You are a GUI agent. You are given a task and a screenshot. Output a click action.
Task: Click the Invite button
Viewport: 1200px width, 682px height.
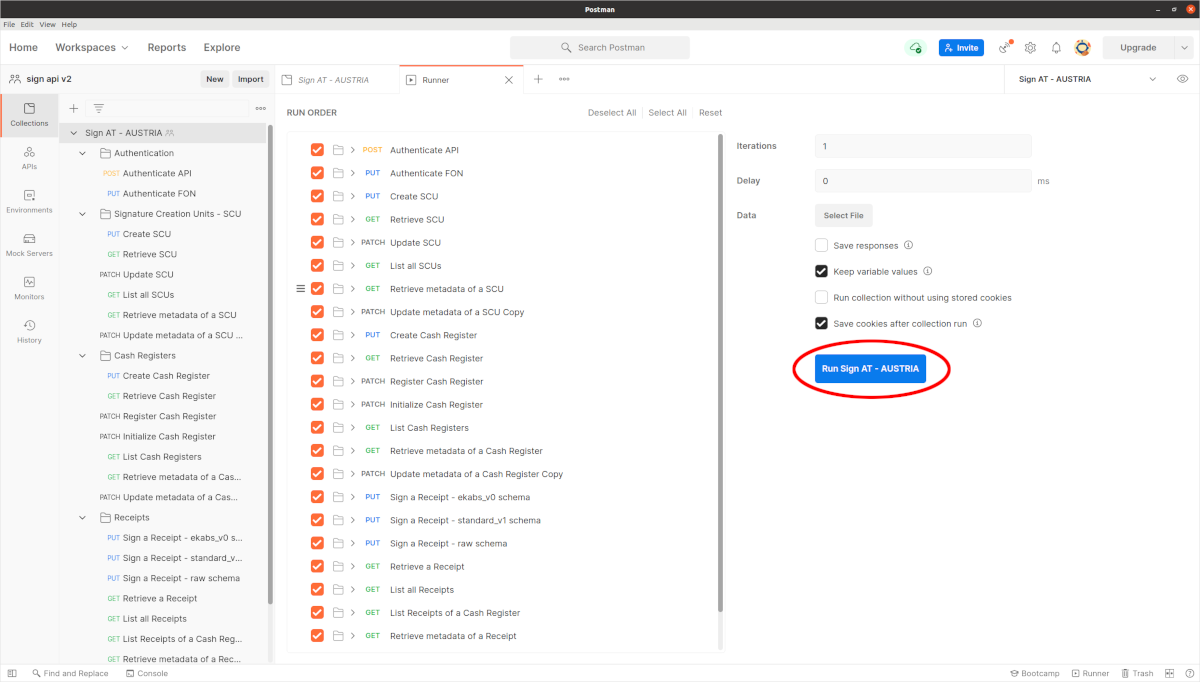click(x=961, y=47)
